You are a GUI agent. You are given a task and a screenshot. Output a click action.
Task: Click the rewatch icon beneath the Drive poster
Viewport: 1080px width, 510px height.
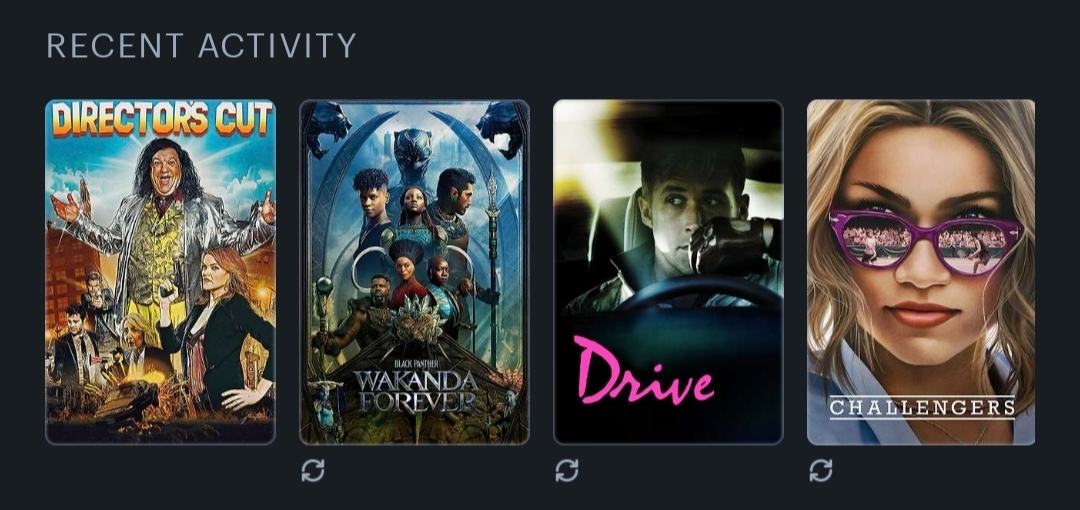coord(567,471)
